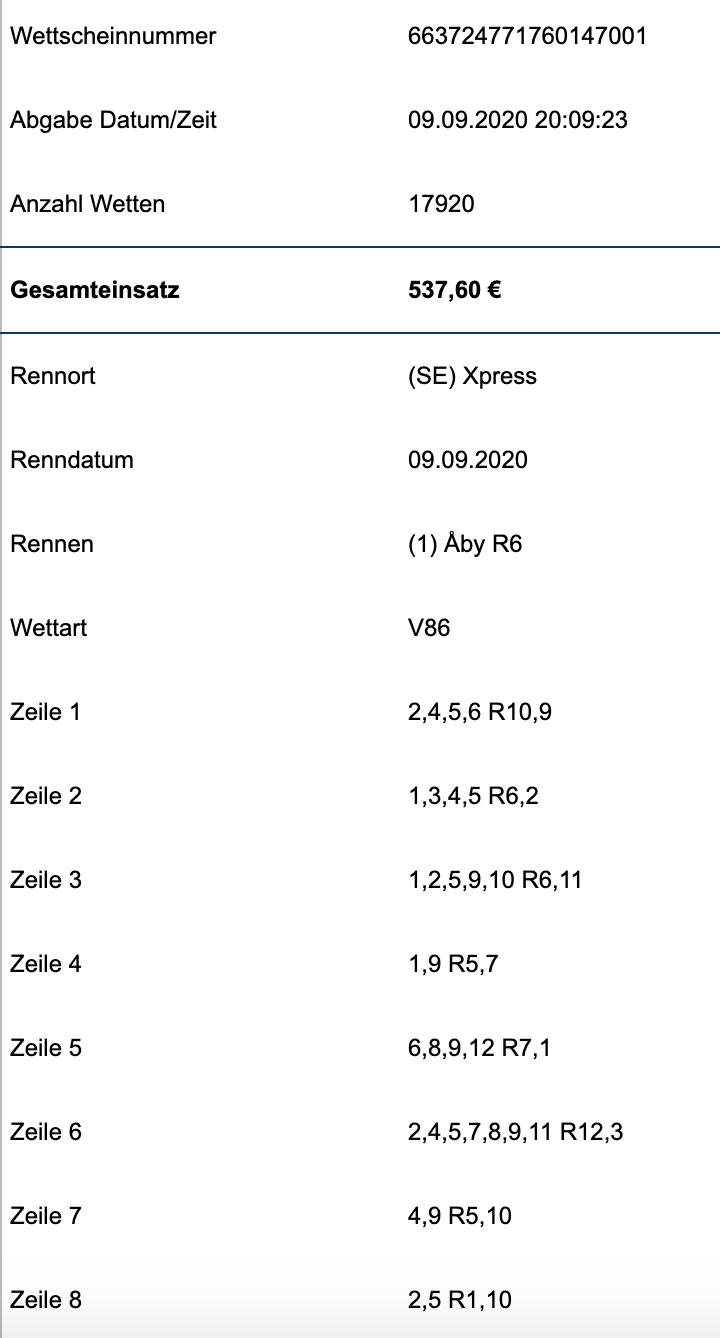
Task: Click Zeile 1 selection 2,4,5,6 R10,9
Action: pyautogui.click(x=481, y=713)
